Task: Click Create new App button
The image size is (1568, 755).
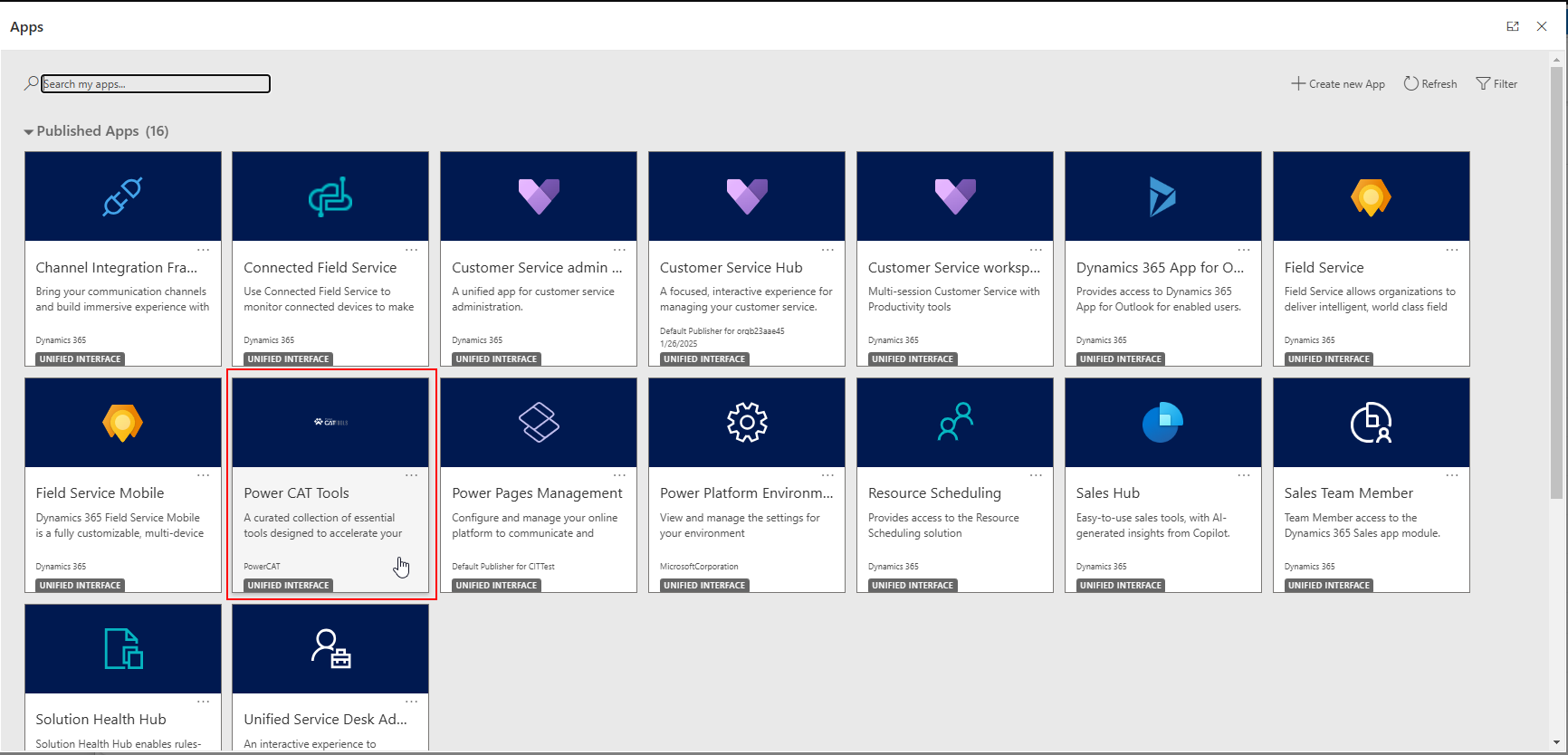Action: click(x=1338, y=84)
